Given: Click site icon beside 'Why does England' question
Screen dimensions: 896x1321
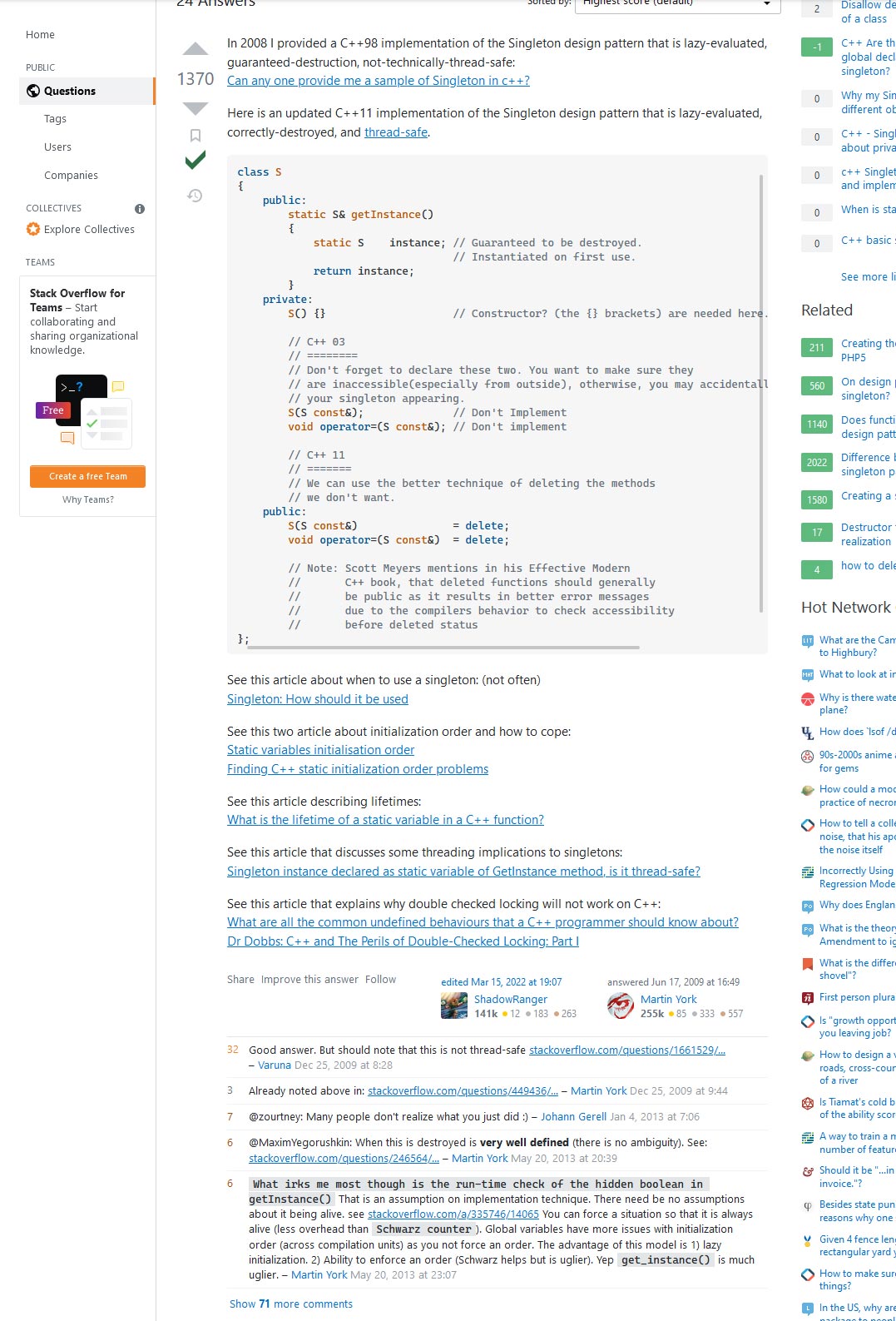Looking at the screenshot, I should click(807, 906).
